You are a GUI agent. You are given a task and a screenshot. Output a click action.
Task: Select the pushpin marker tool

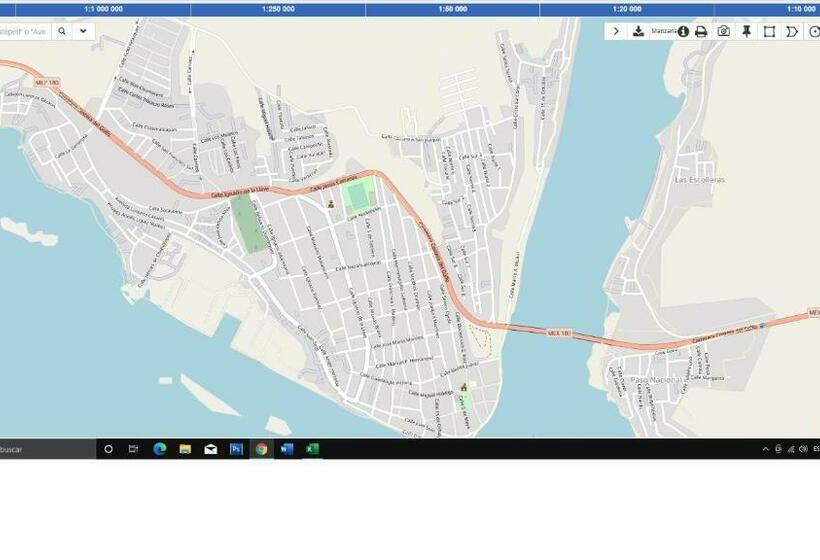click(x=746, y=31)
